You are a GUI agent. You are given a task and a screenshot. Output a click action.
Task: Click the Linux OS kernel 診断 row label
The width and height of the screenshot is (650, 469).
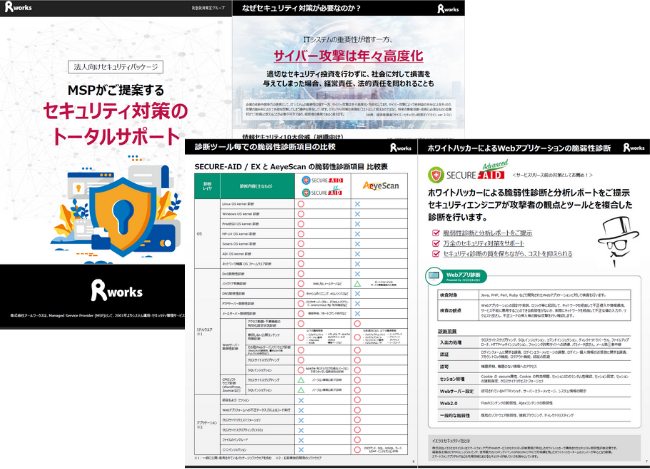tap(238, 204)
